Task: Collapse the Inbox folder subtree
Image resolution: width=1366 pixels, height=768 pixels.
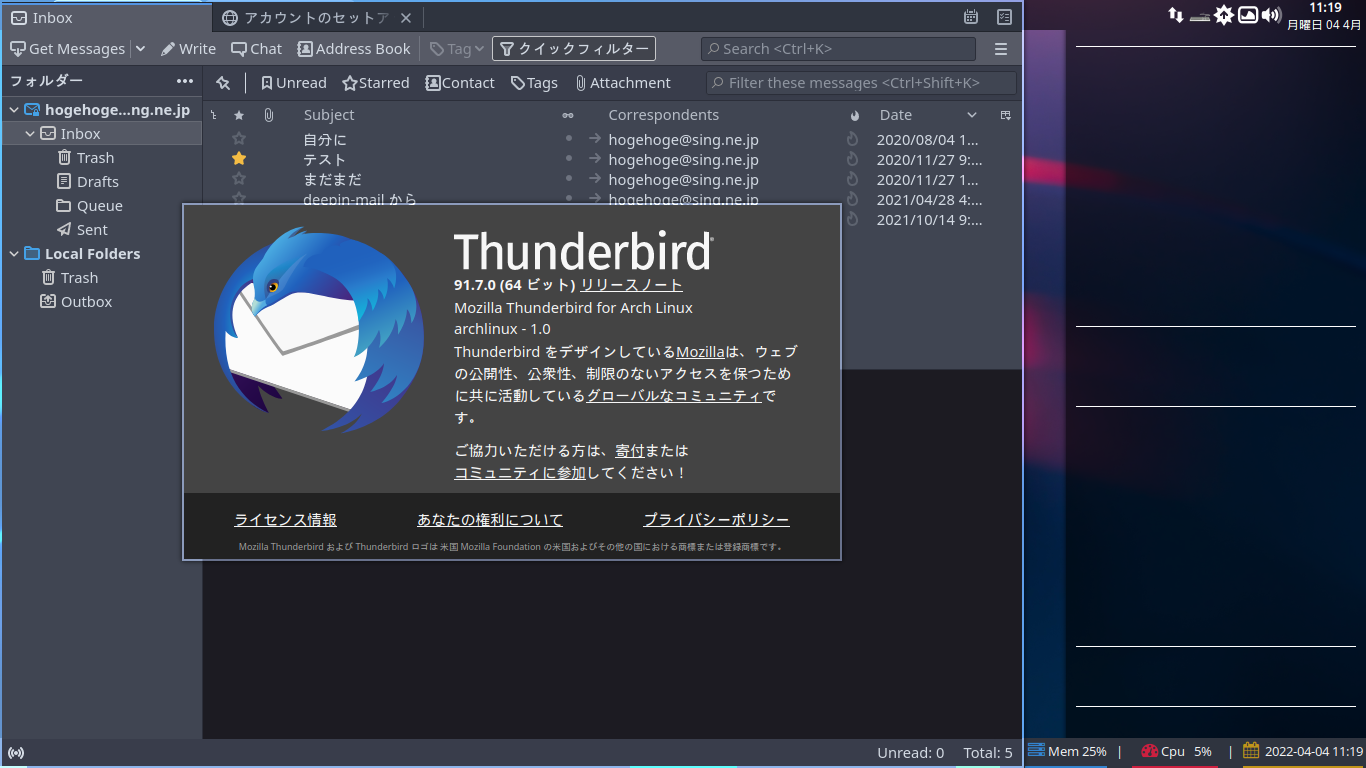Action: click(30, 134)
